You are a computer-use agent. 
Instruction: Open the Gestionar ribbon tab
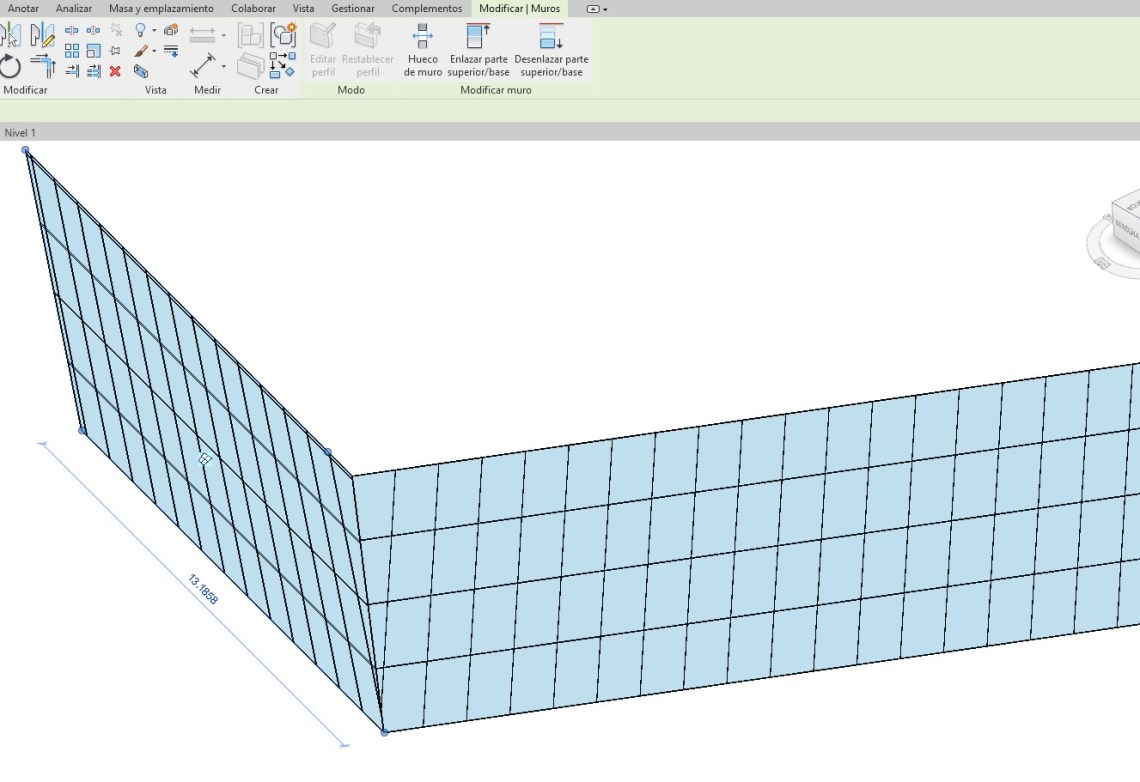(x=353, y=9)
